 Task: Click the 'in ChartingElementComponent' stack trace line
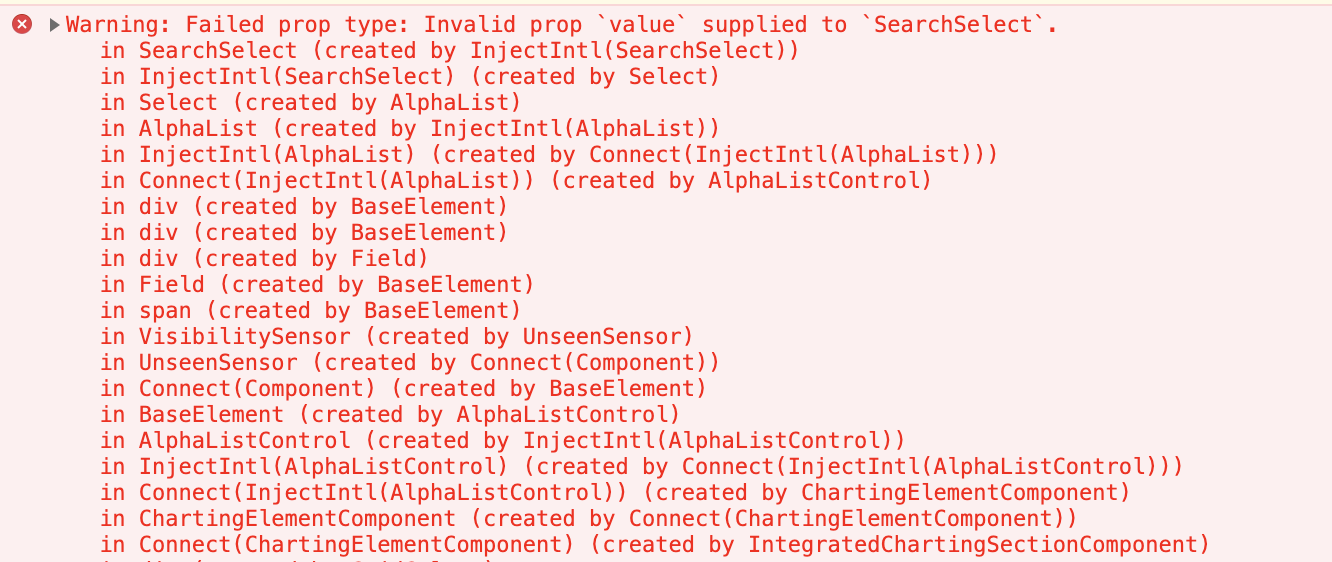[588, 519]
